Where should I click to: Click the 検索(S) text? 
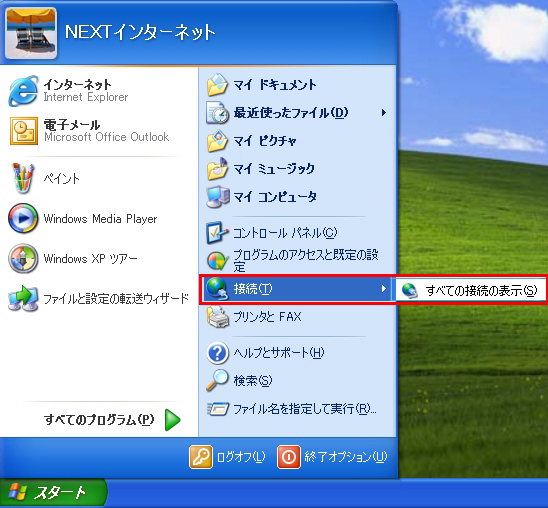[253, 380]
